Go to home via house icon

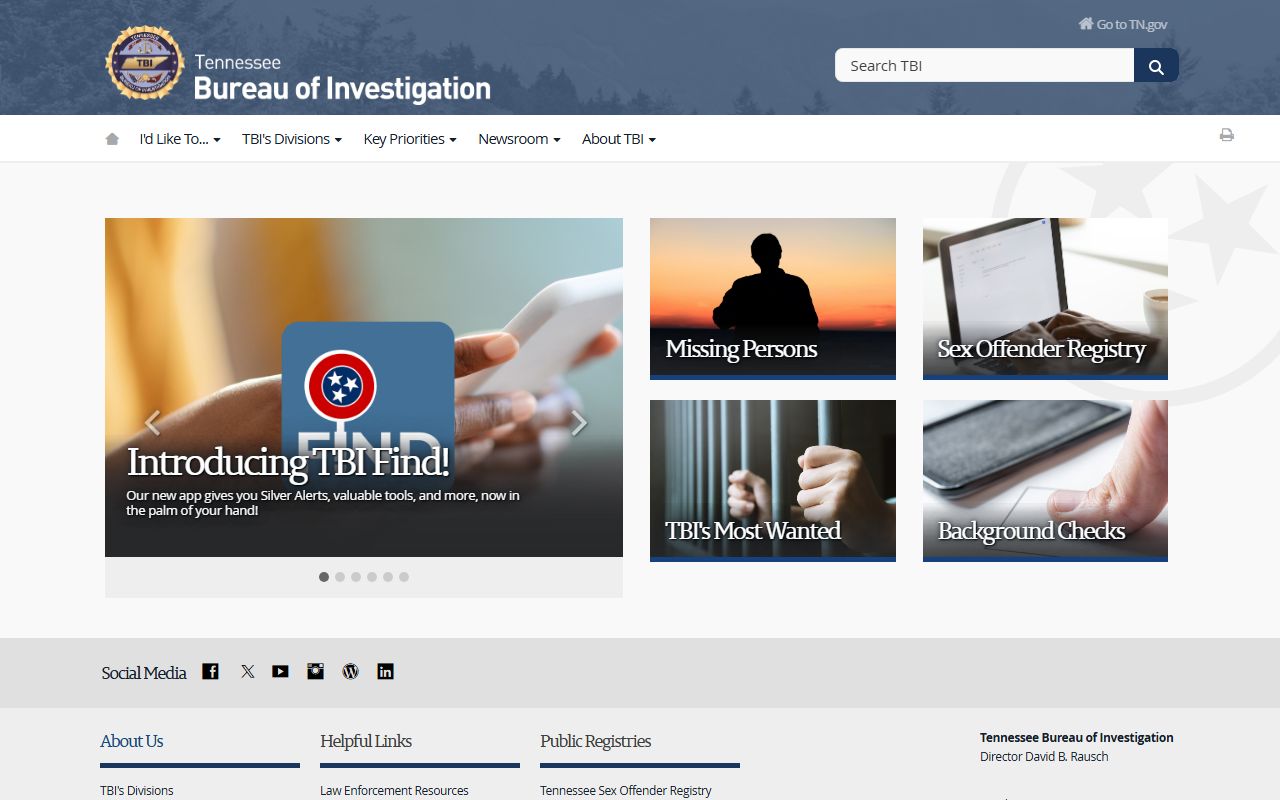pos(112,139)
